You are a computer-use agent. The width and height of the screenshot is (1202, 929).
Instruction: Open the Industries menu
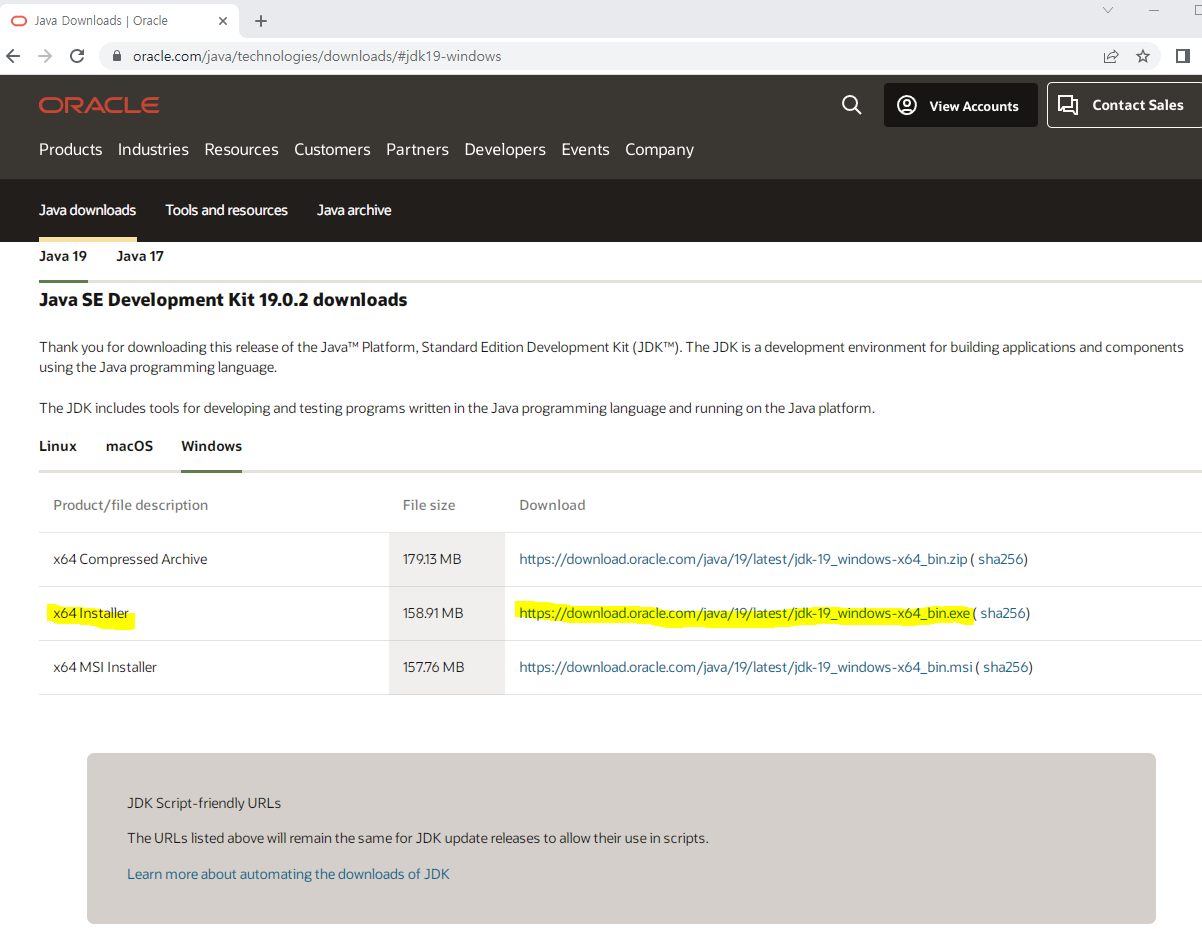(153, 149)
